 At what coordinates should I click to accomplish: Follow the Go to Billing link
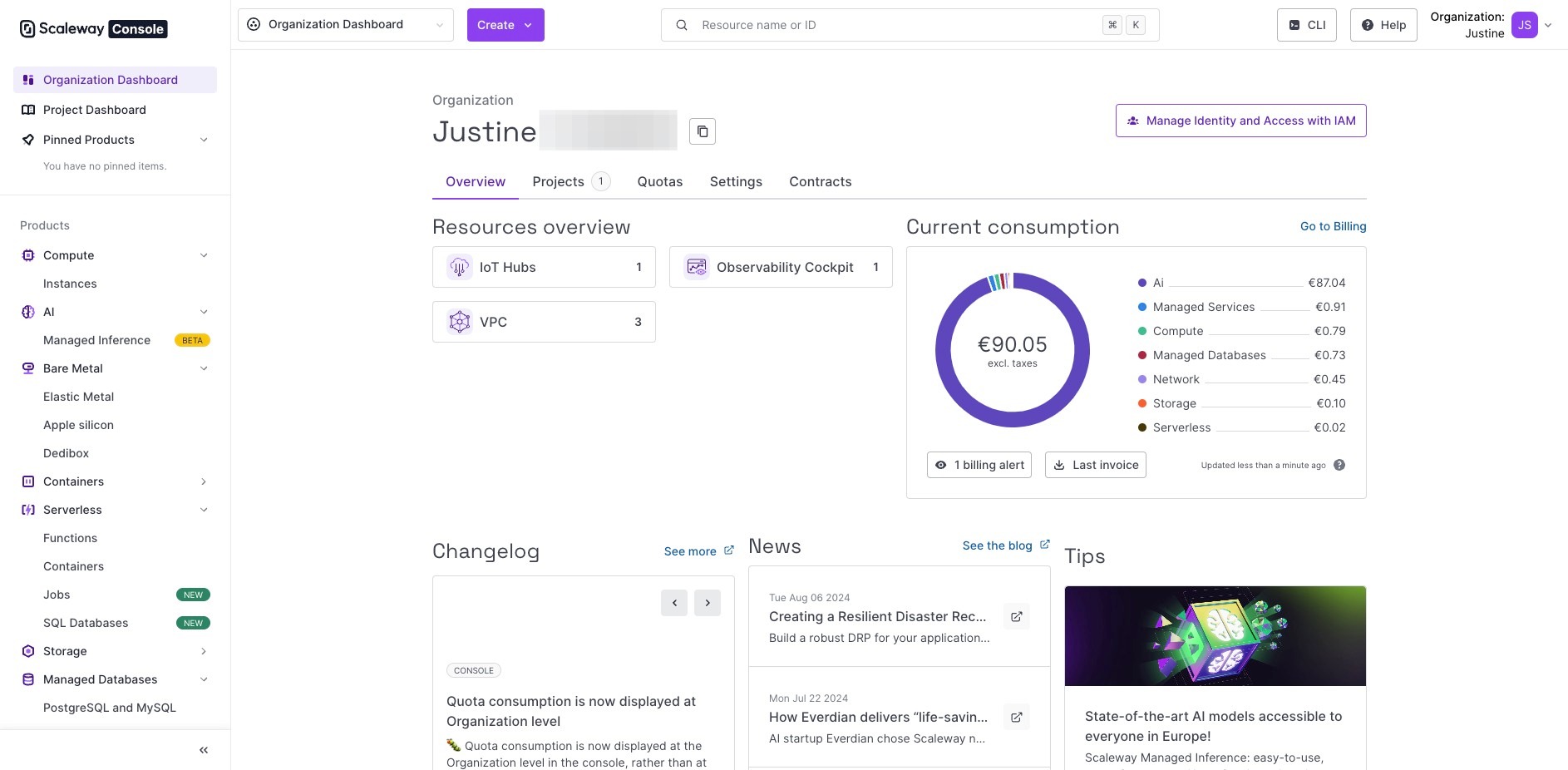(1334, 226)
